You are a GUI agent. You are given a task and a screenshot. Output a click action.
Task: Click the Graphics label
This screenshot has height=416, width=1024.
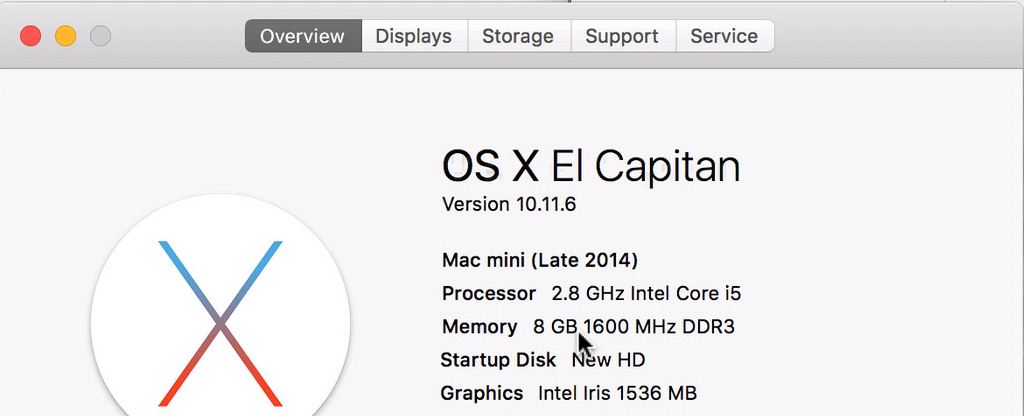482,393
